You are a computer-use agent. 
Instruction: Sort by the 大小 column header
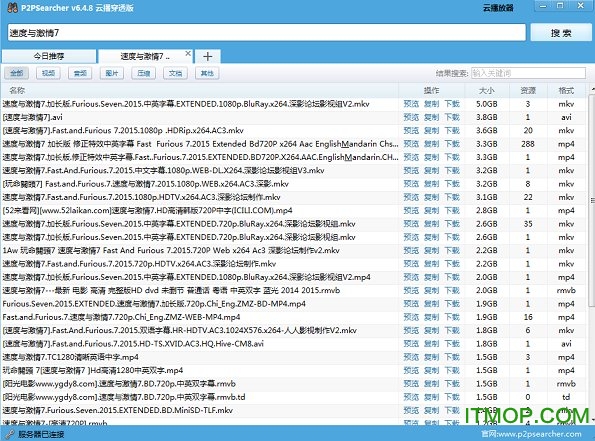click(x=487, y=90)
